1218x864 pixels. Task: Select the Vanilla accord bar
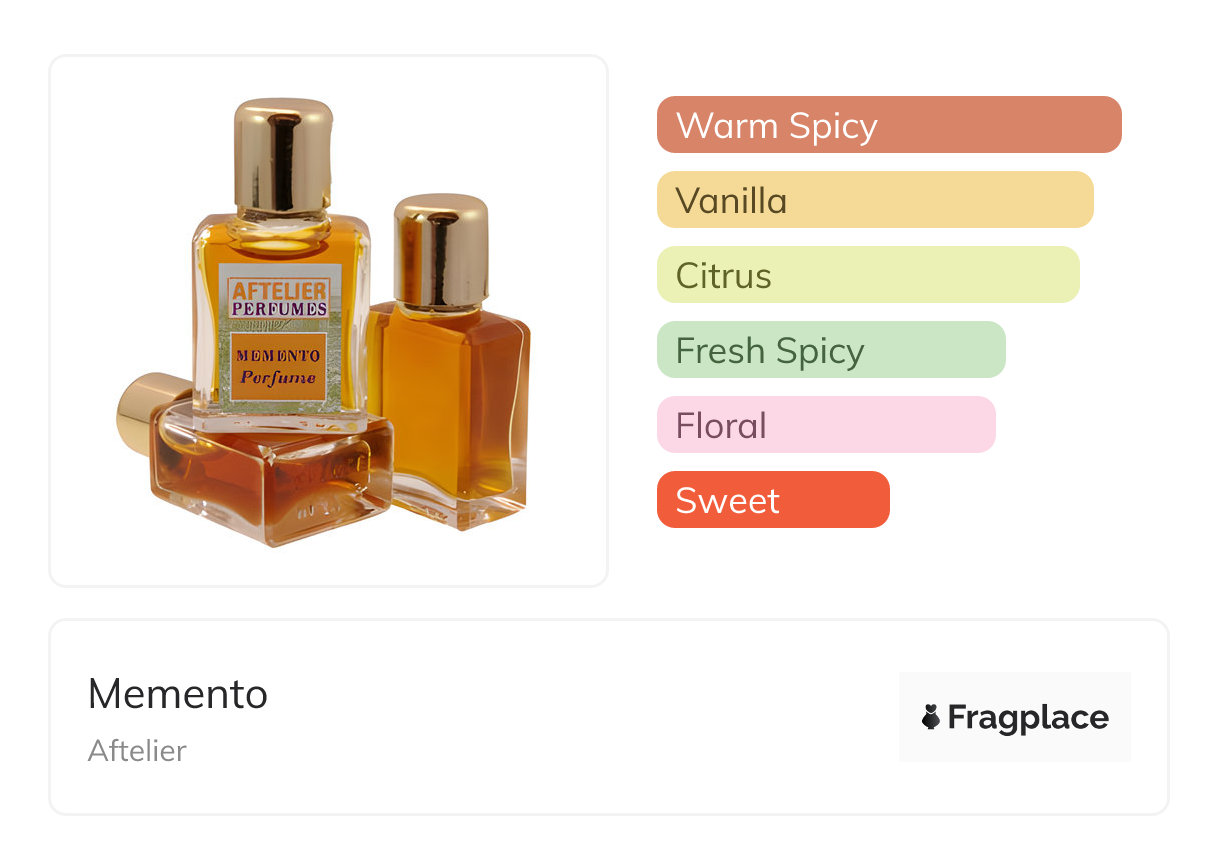point(875,200)
